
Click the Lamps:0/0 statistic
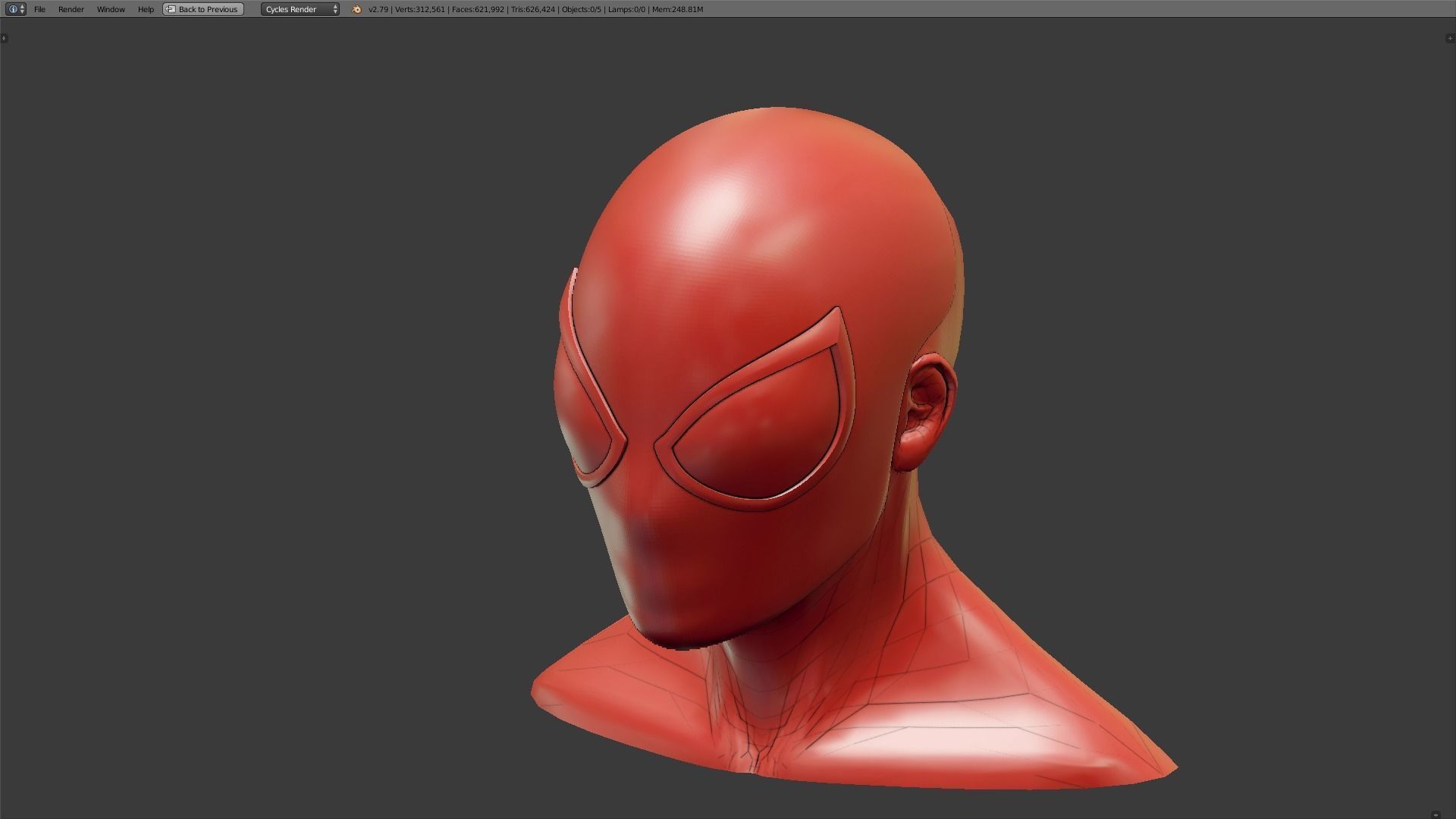pos(626,9)
